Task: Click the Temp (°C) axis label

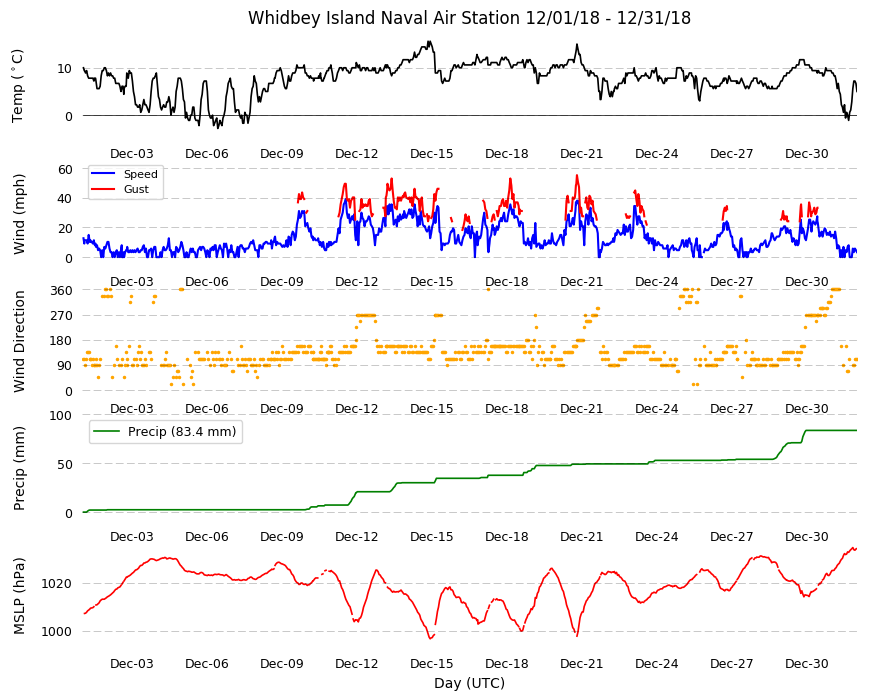Action: pyautogui.click(x=18, y=86)
